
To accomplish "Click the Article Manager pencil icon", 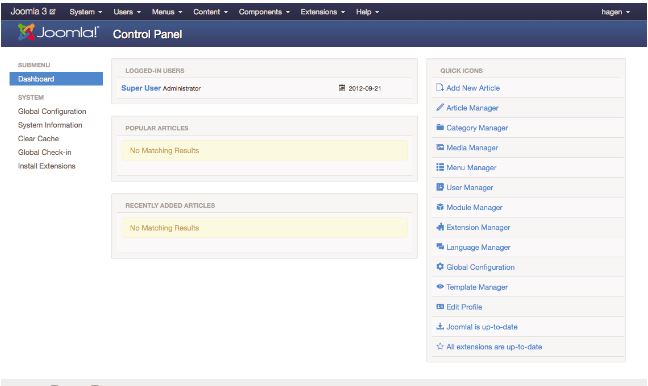I will pyautogui.click(x=440, y=107).
